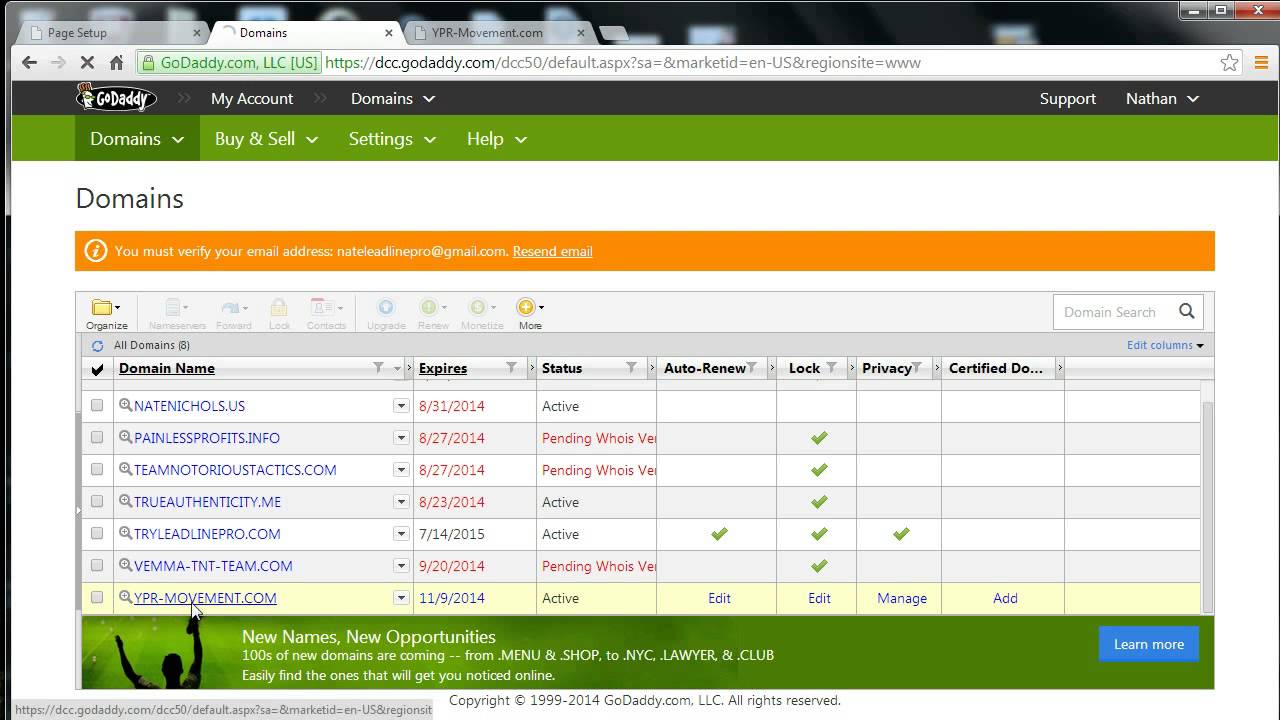Click the Status column filter icon
The width and height of the screenshot is (1280, 720).
tap(631, 368)
